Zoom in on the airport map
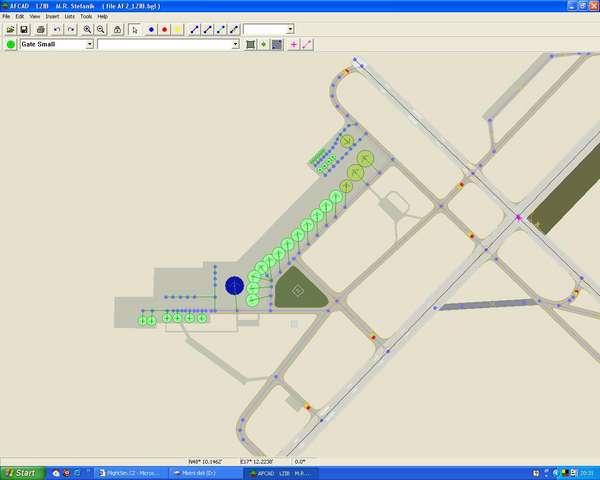600x480 pixels. point(87,29)
